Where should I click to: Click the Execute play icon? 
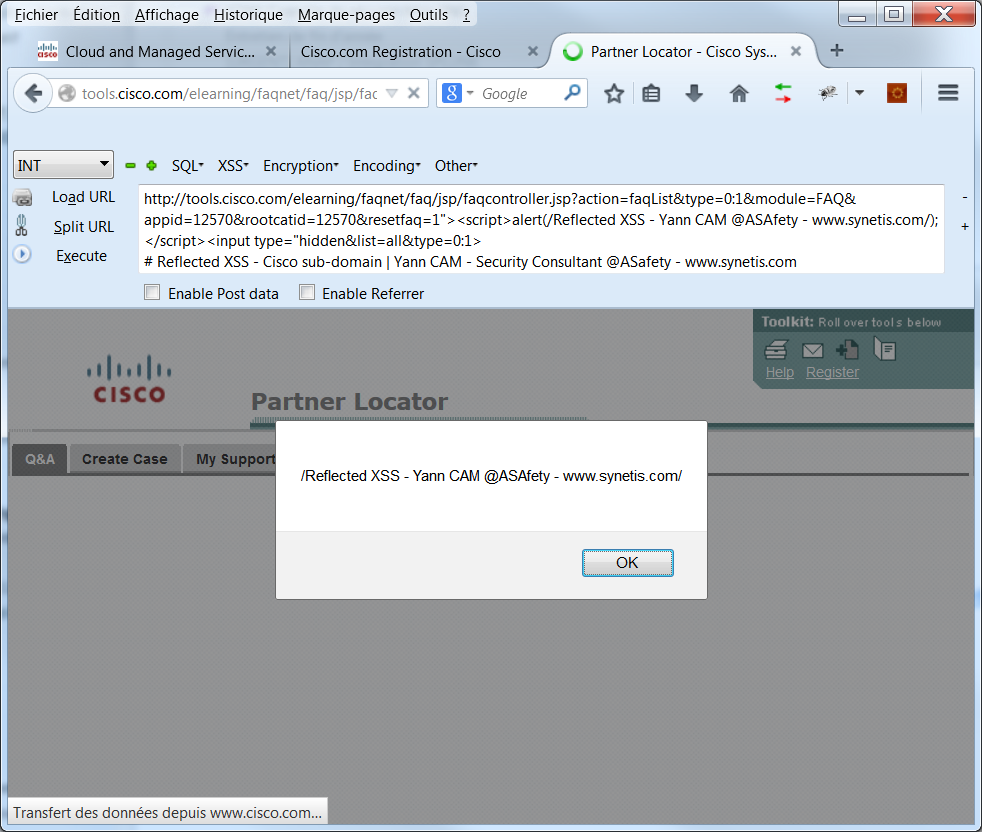(x=22, y=254)
